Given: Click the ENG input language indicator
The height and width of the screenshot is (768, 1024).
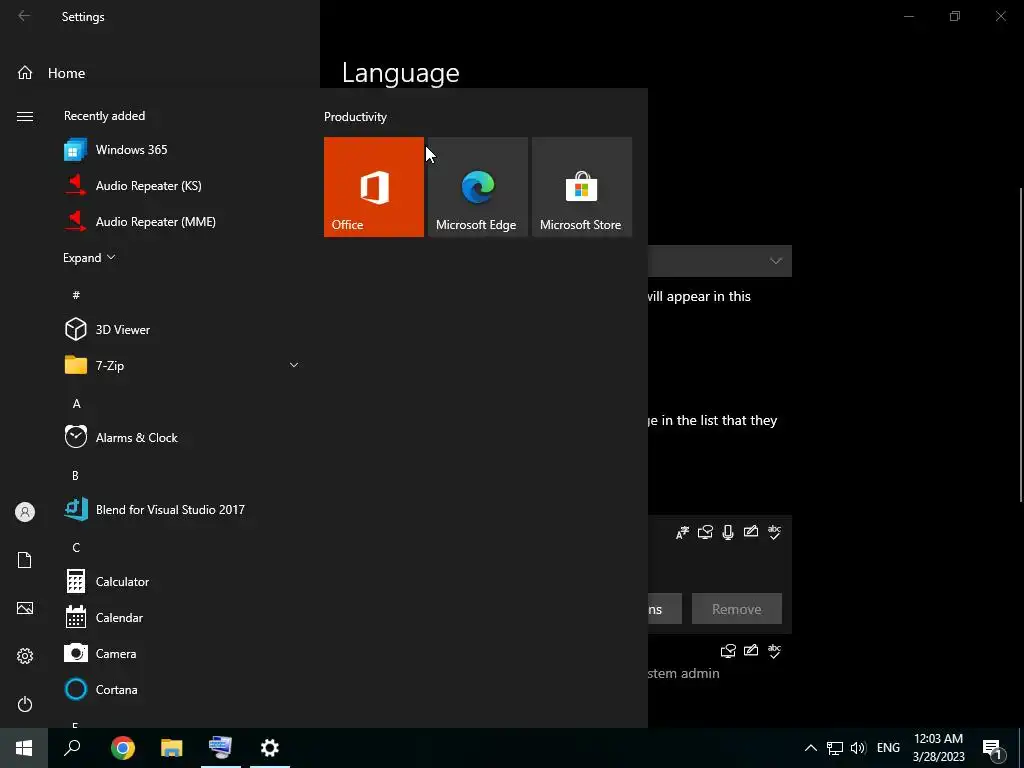Looking at the screenshot, I should click(x=888, y=748).
